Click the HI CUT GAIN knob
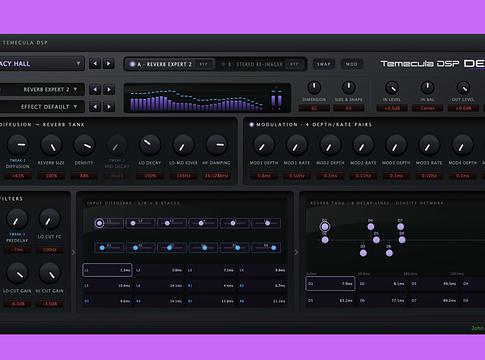485x360 pixels. [50, 273]
